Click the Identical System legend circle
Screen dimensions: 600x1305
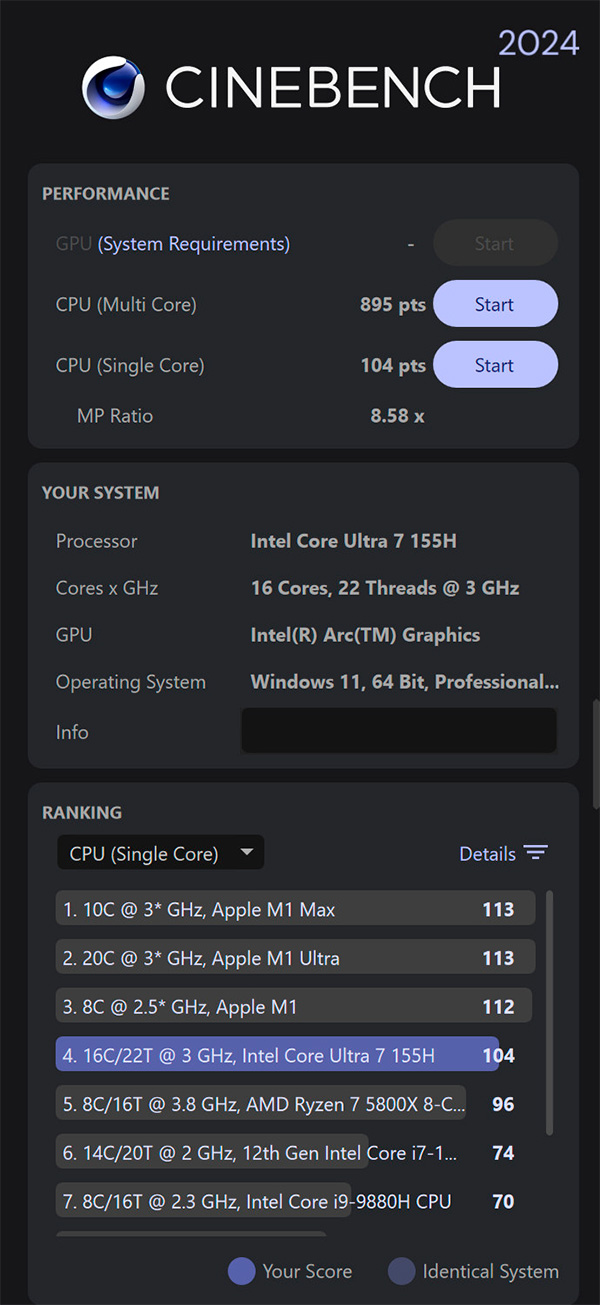pos(401,1271)
